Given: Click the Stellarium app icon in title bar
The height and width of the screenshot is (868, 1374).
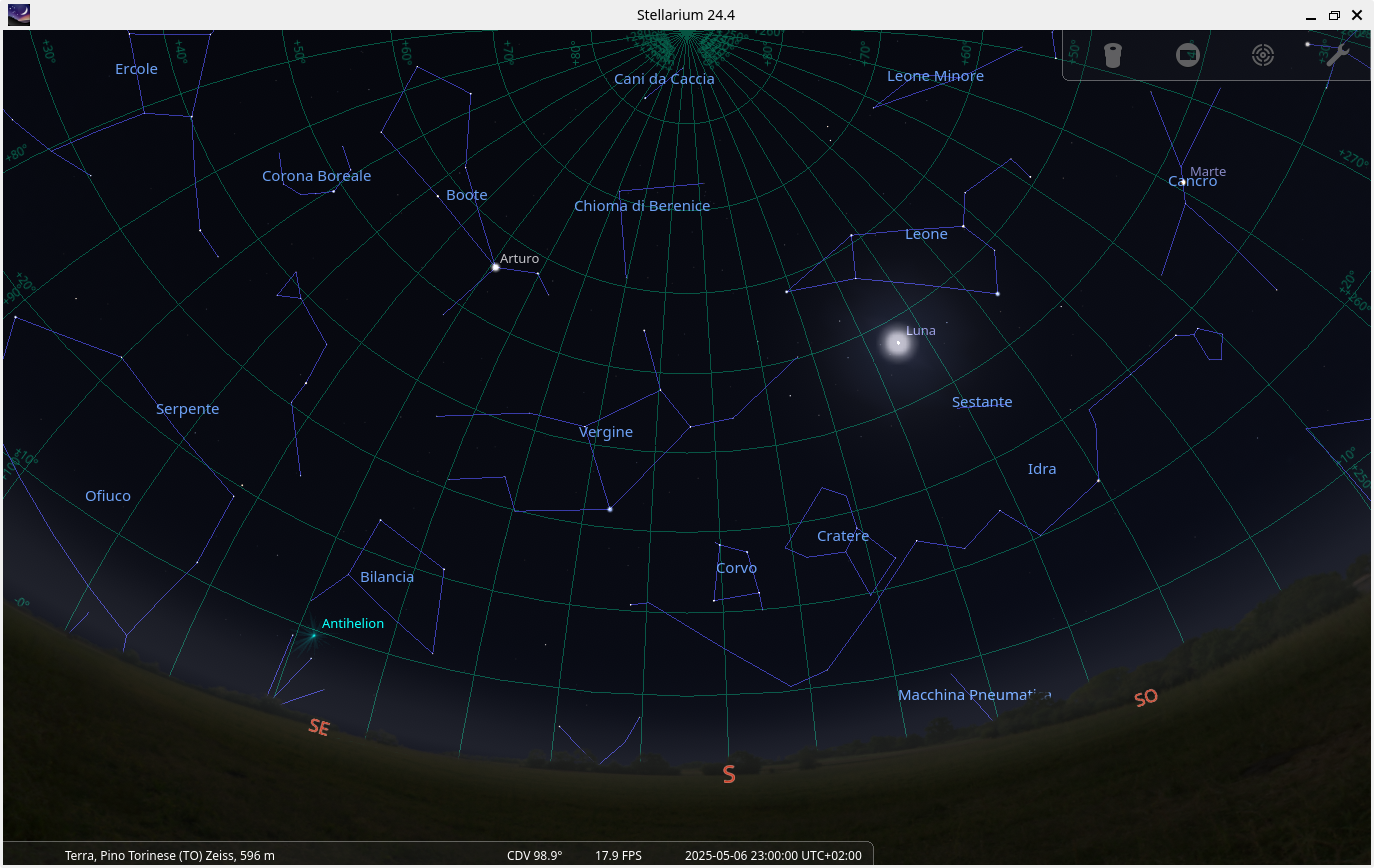Looking at the screenshot, I should coord(18,14).
